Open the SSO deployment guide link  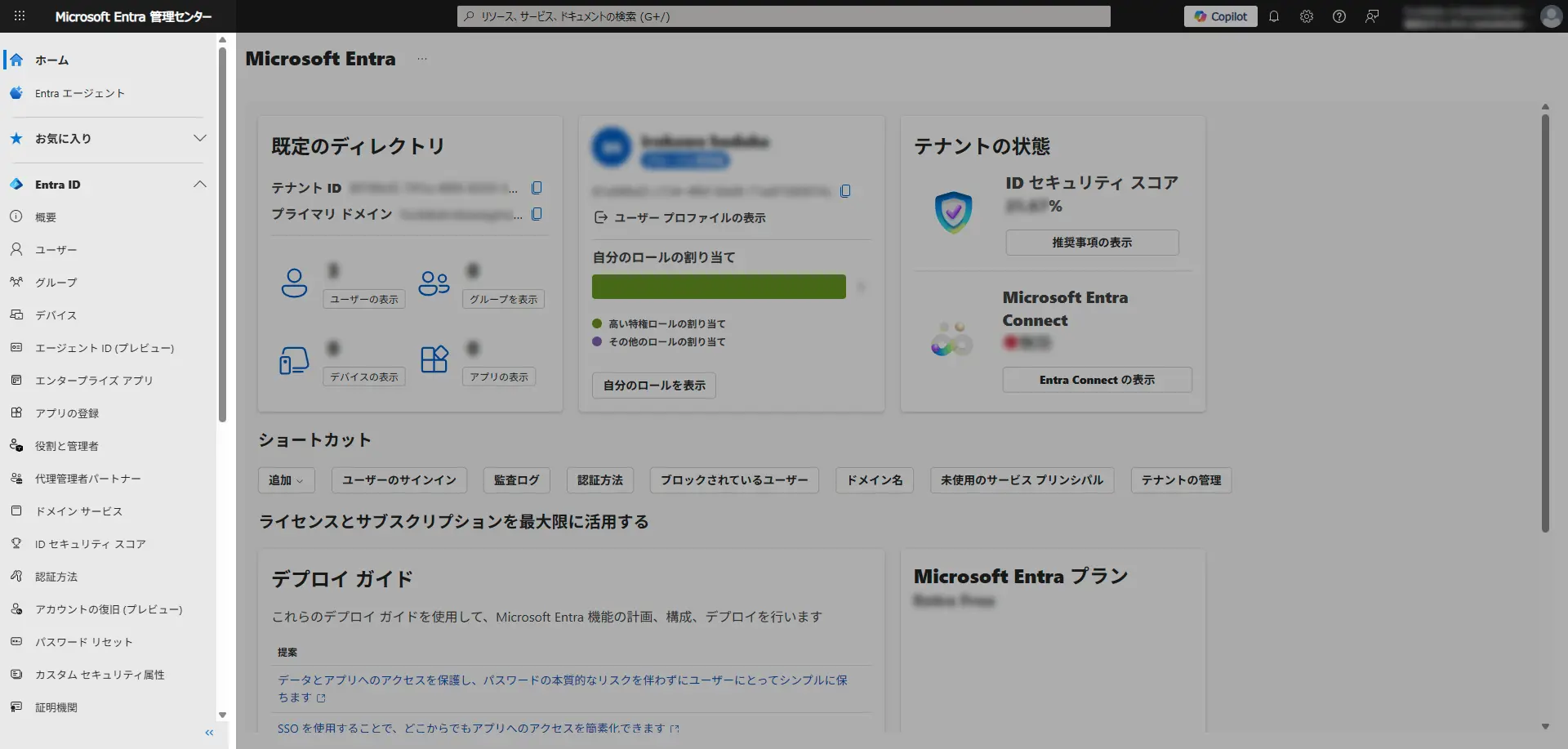[478, 729]
